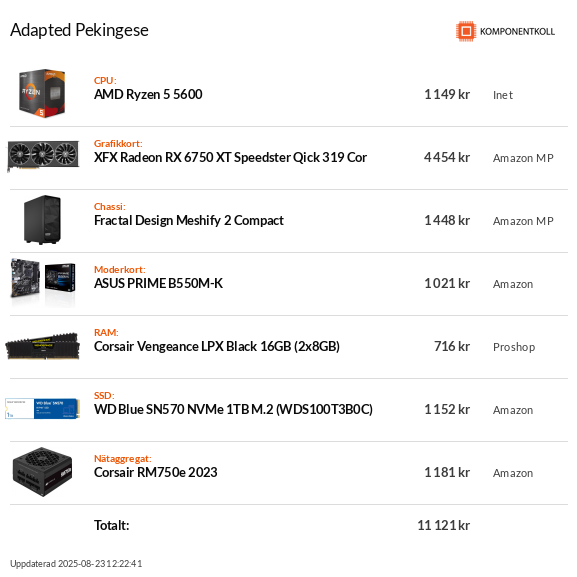Open the Corsair Vengeance RAM image
The image size is (577, 577).
point(42,346)
